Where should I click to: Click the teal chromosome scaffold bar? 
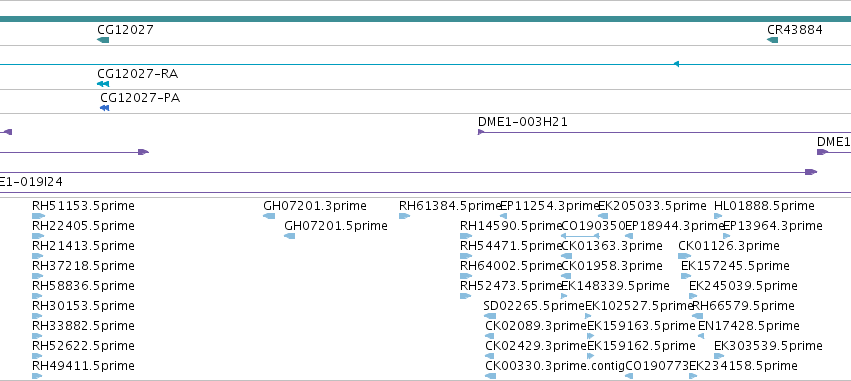click(x=426, y=19)
